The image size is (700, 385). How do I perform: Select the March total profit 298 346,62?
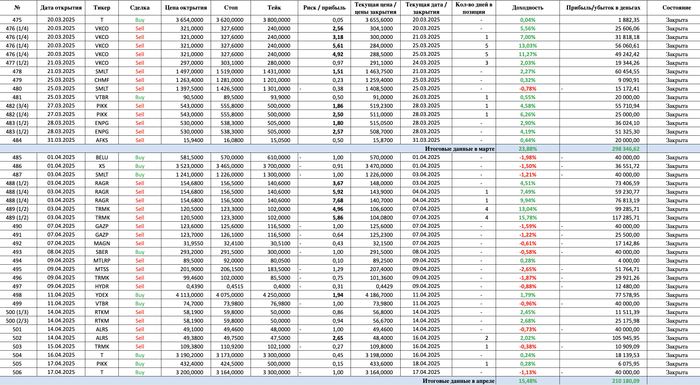[603, 149]
